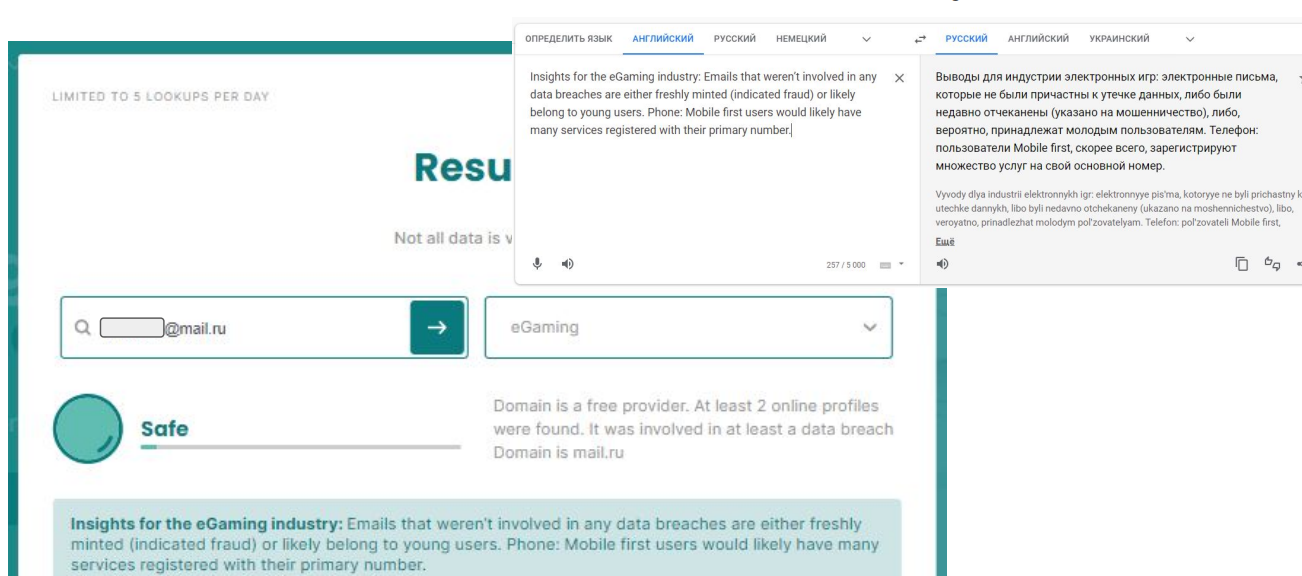1302x576 pixels.
Task: Click the Ещё link to show more
Action: pyautogui.click(x=945, y=241)
